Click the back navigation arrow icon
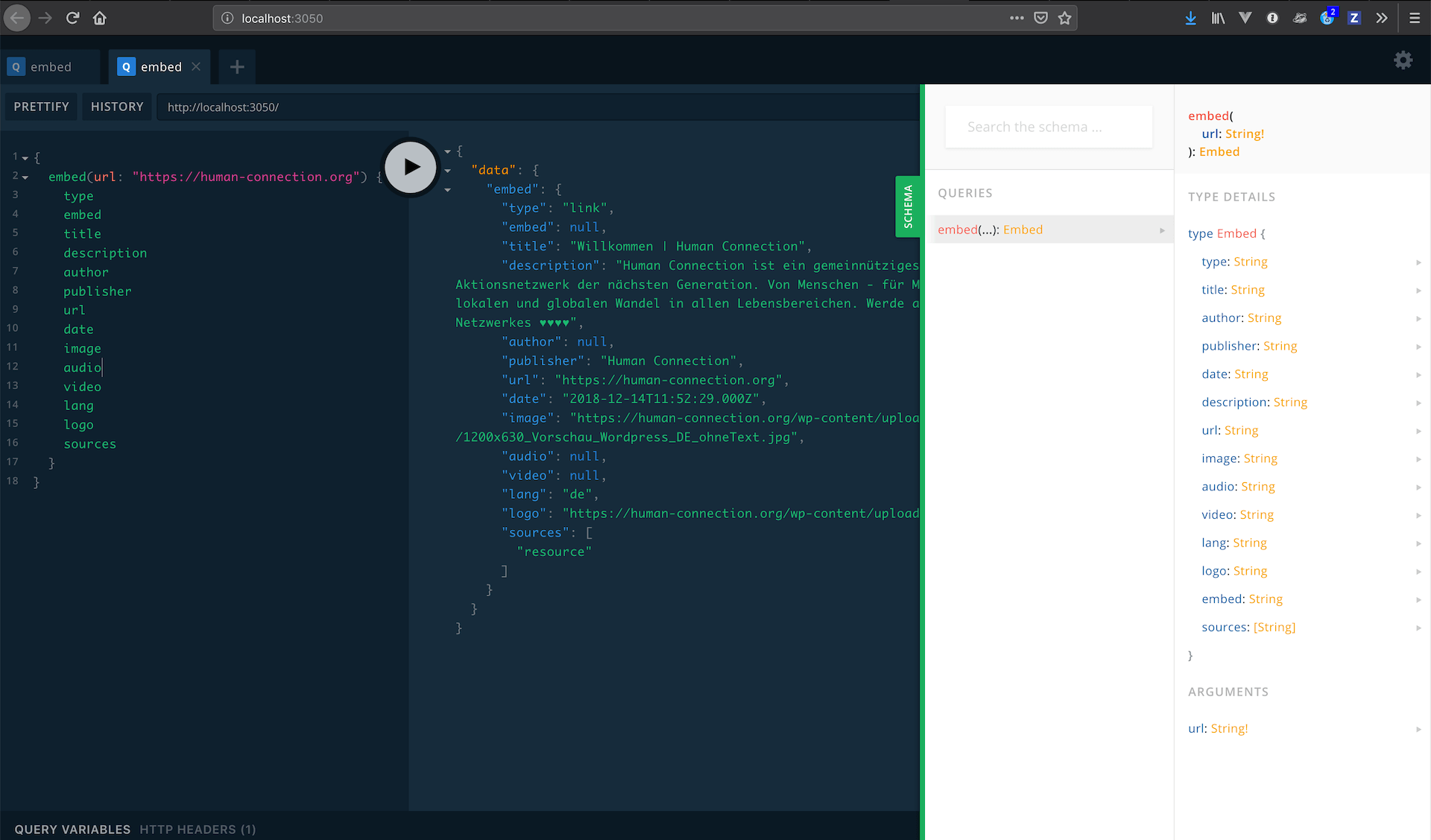The width and height of the screenshot is (1431, 840). [19, 17]
